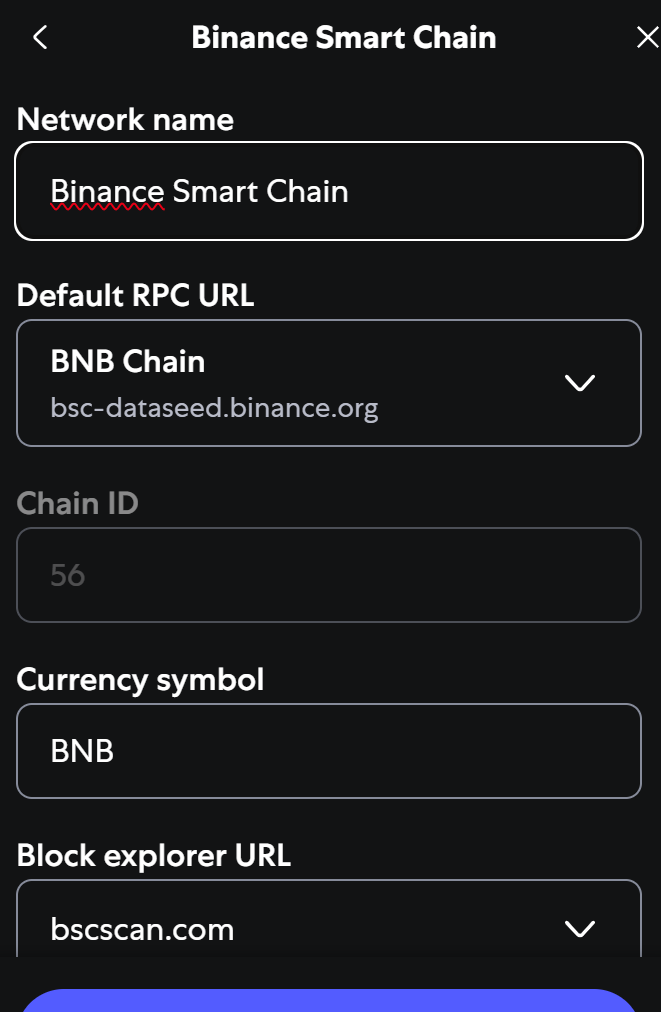The image size is (661, 1012).
Task: Focus the Currency symbol field containing BNB
Action: coord(328,751)
